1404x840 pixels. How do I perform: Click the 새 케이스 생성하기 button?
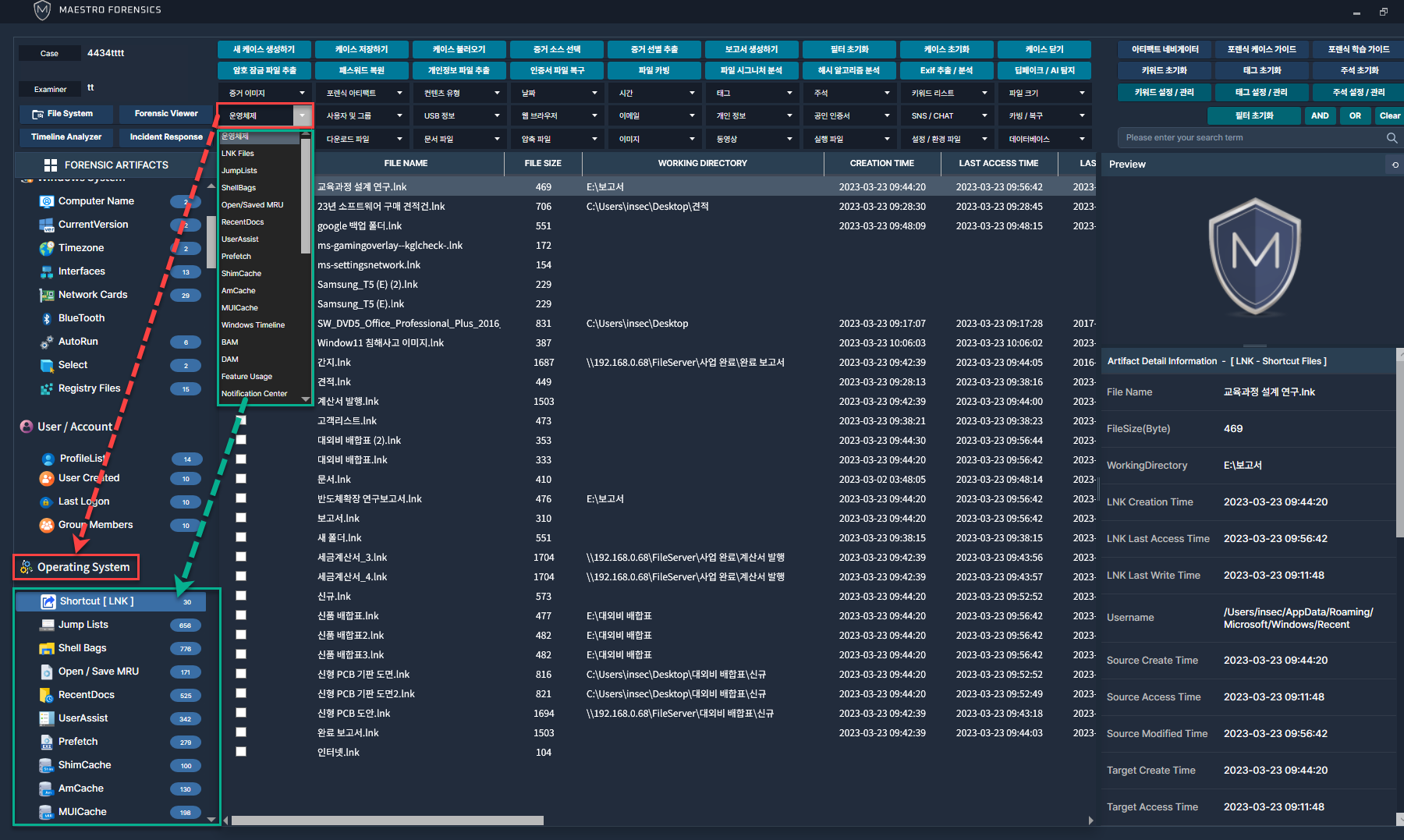(x=264, y=49)
